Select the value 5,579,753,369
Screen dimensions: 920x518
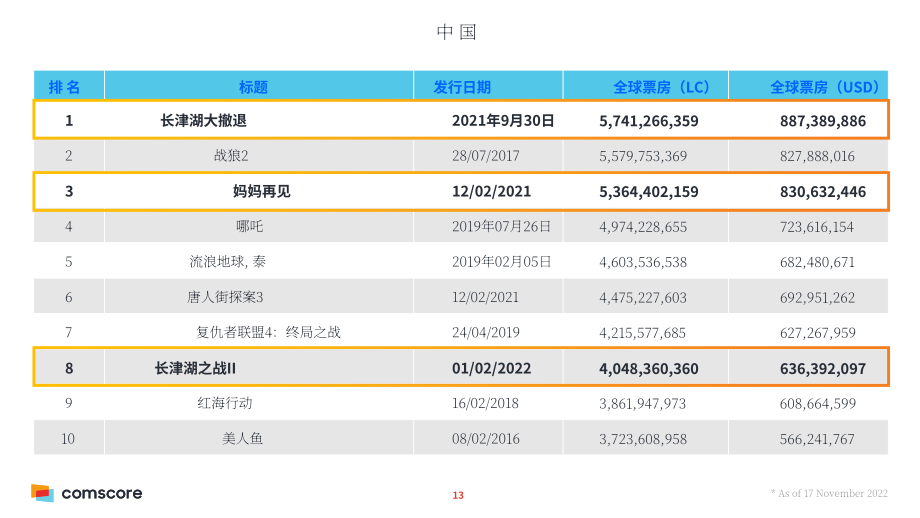pyautogui.click(x=642, y=157)
